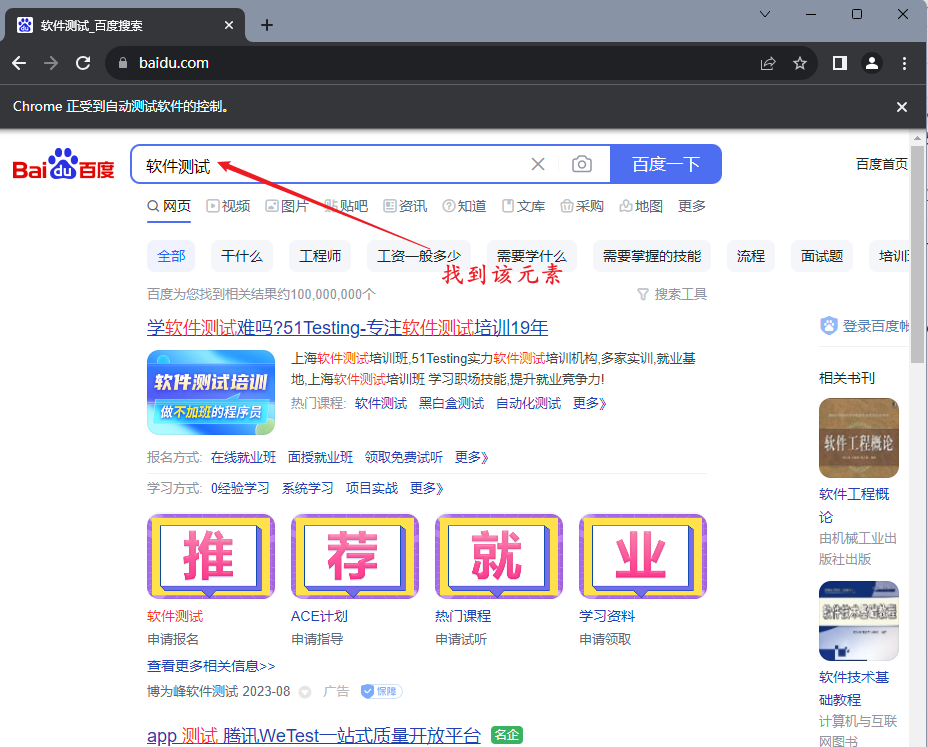Click the 荐 image card
928x747 pixels.
[x=355, y=556]
